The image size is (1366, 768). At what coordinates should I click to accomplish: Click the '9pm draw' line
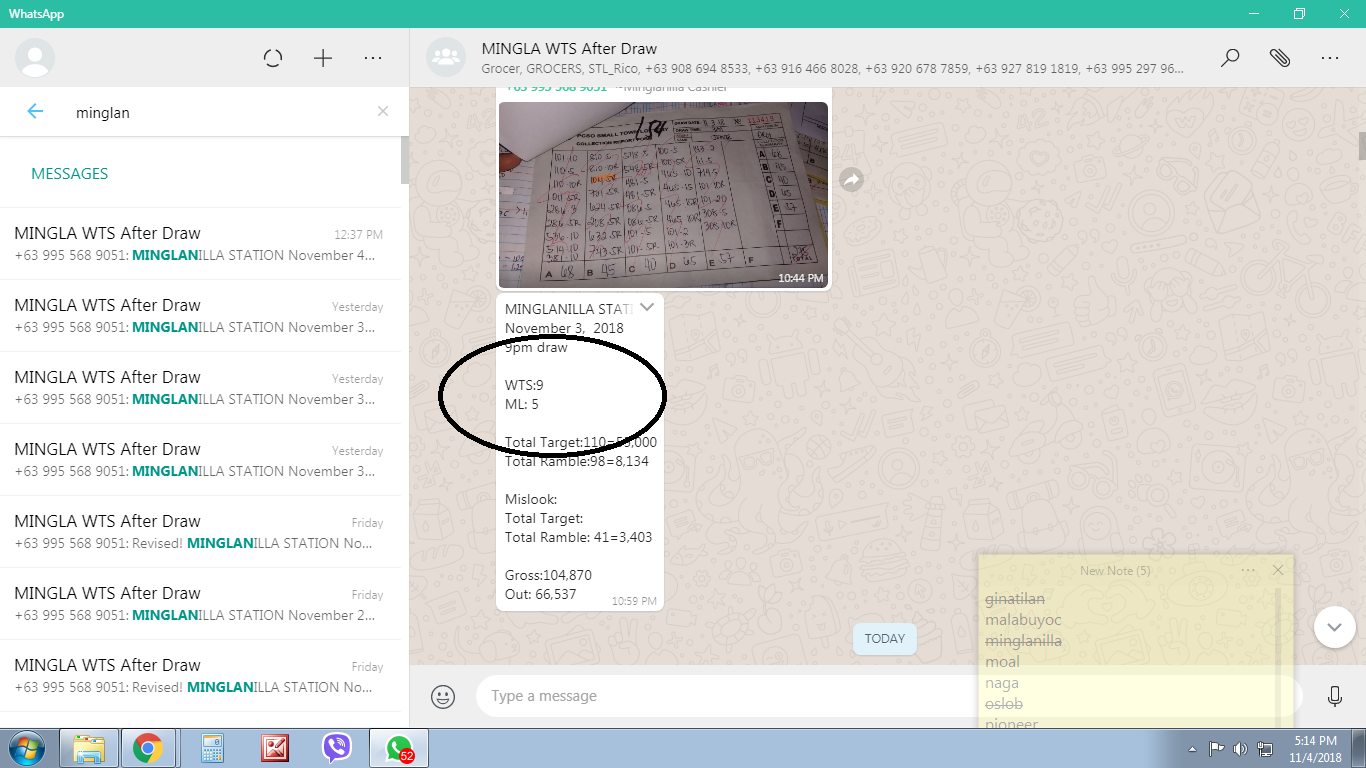point(536,347)
